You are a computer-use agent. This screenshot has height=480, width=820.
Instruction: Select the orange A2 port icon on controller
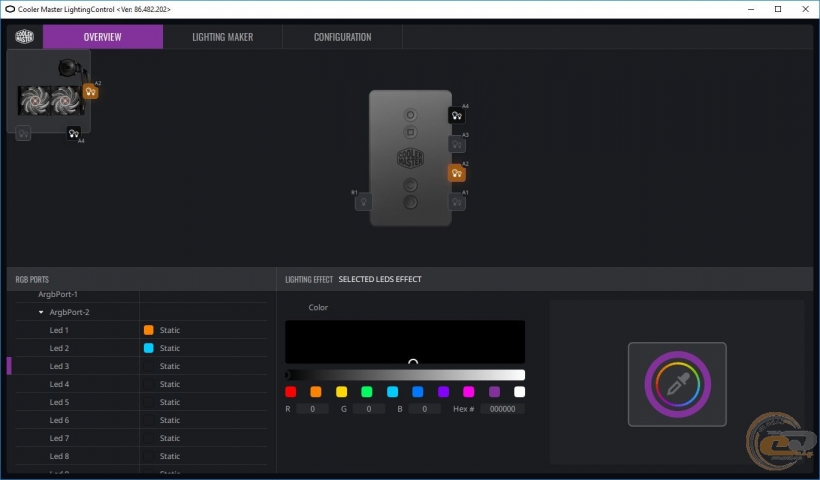(x=457, y=173)
